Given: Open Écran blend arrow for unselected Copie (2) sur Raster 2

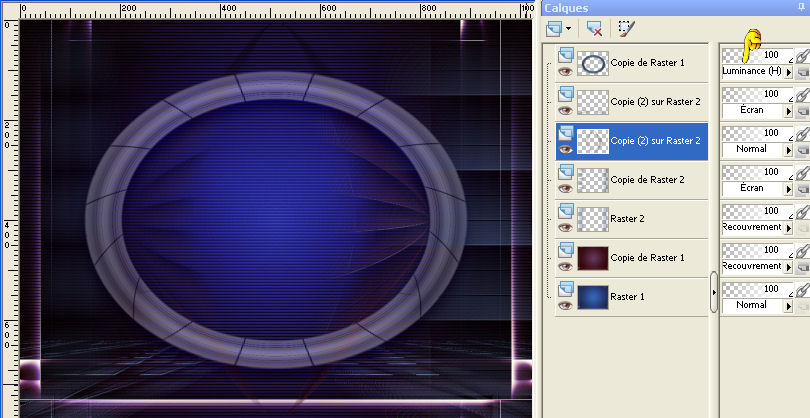Looking at the screenshot, I should click(x=788, y=111).
